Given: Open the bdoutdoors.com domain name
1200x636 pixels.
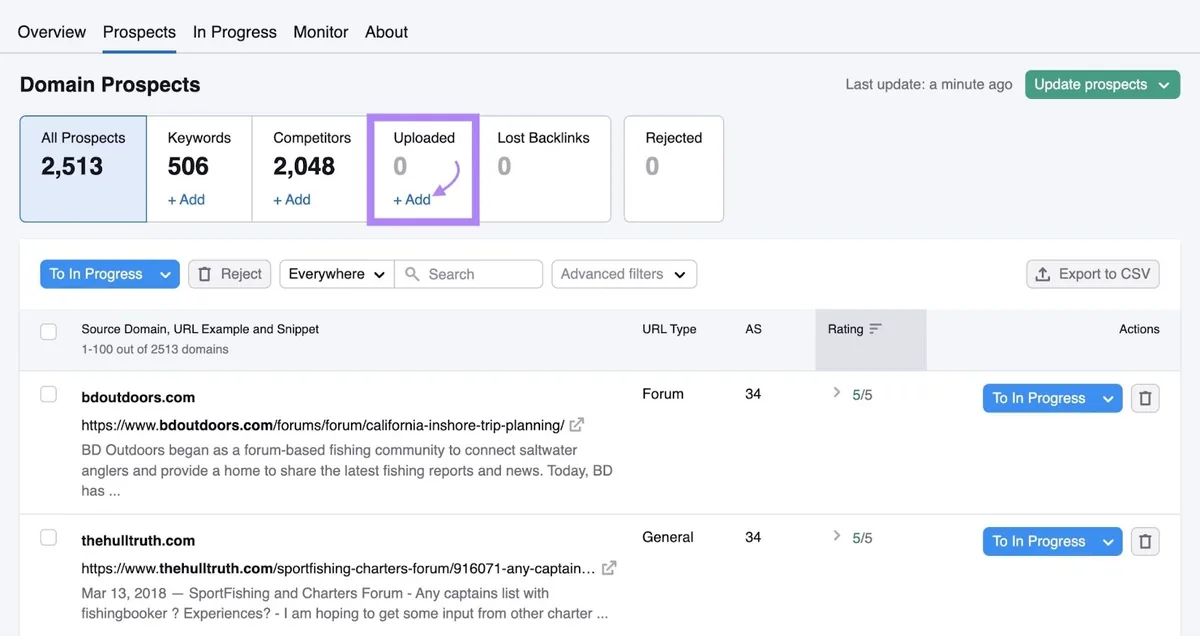Looking at the screenshot, I should pos(138,397).
